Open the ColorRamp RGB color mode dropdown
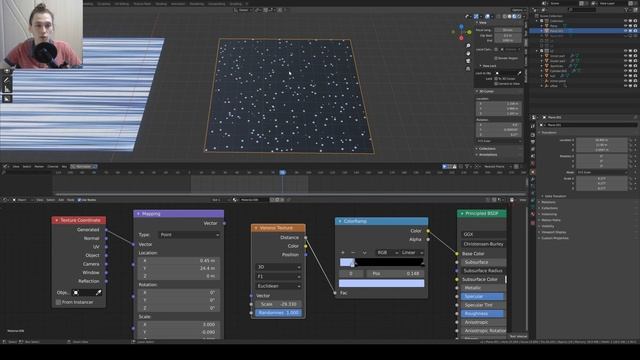Image resolution: width=640 pixels, height=360 pixels. coord(387,253)
